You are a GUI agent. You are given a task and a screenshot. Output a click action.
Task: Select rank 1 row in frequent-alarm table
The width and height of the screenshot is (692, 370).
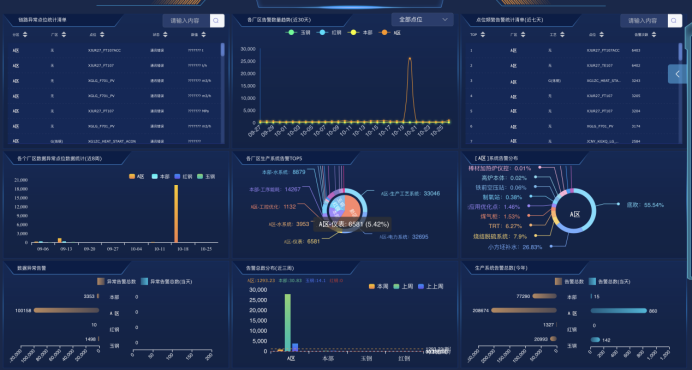572,50
